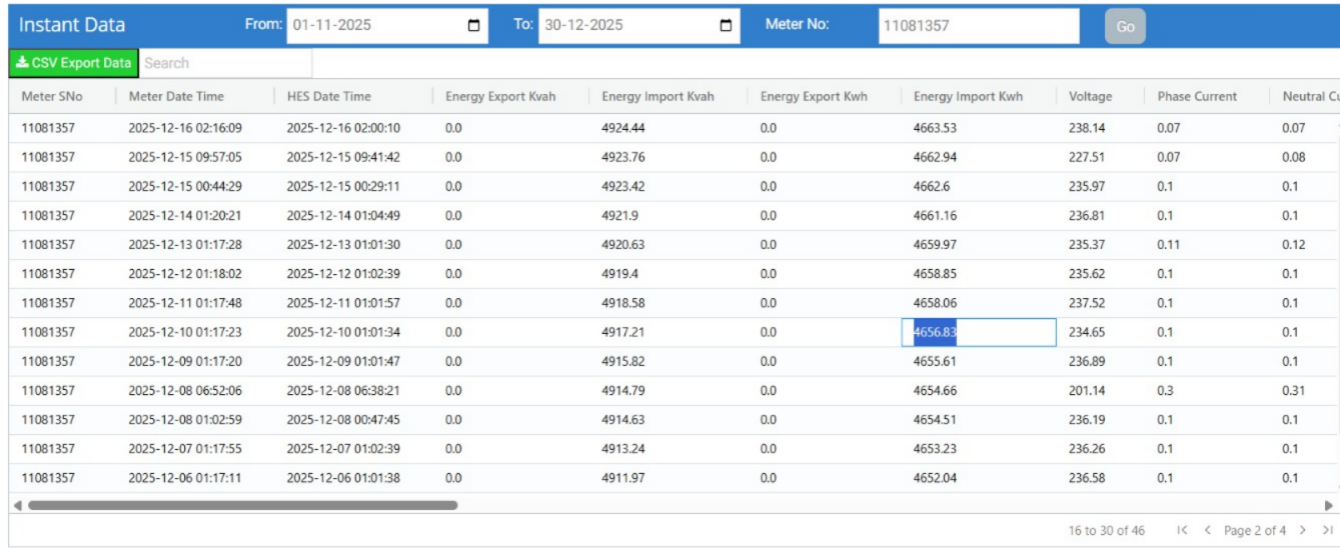Screen dimensions: 1340x548
Task: Click the Energy Import Kvah column header
Action: (657, 97)
